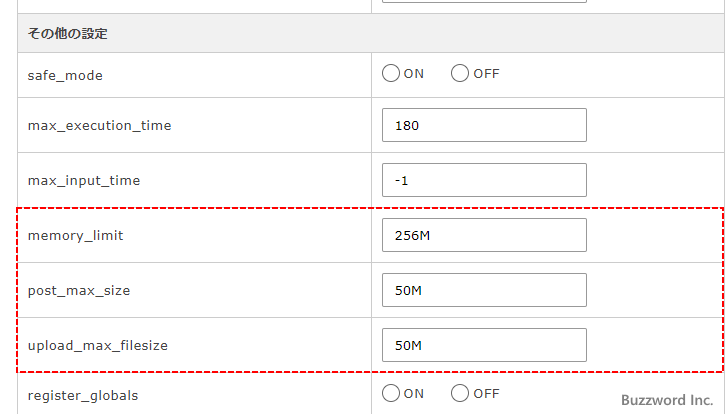The width and height of the screenshot is (728, 414).
Task: Click the memory_limit label
Action: point(75,236)
